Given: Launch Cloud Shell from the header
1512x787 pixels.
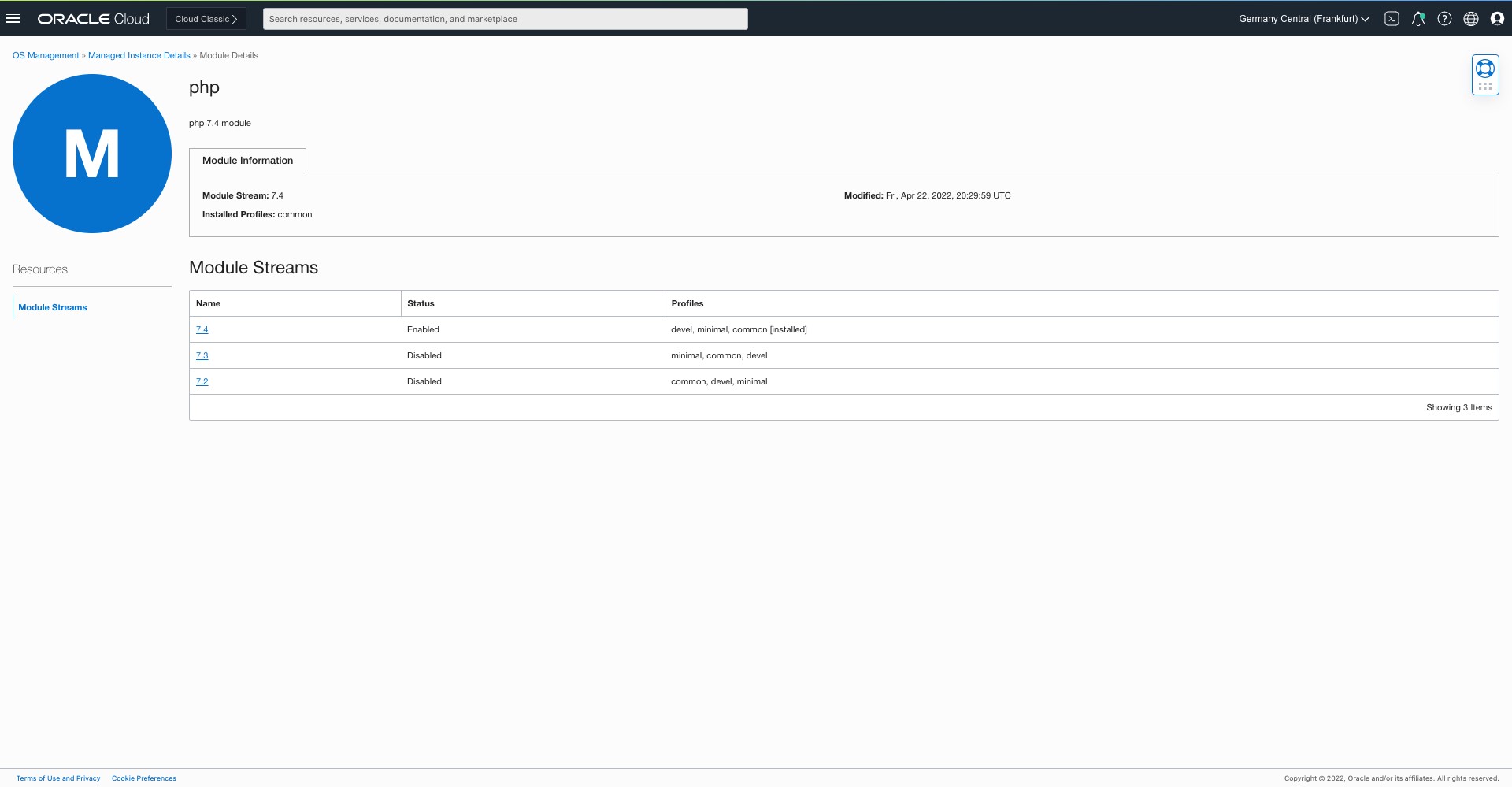Looking at the screenshot, I should click(x=1392, y=18).
